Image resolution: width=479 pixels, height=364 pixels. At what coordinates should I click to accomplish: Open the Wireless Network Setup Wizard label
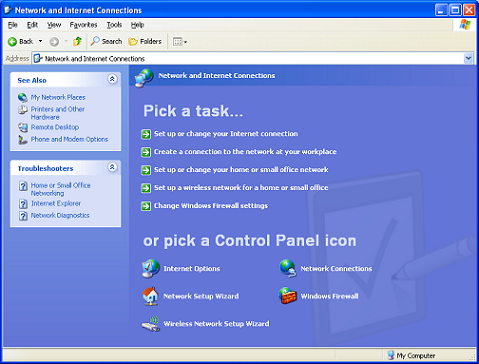click(216, 324)
